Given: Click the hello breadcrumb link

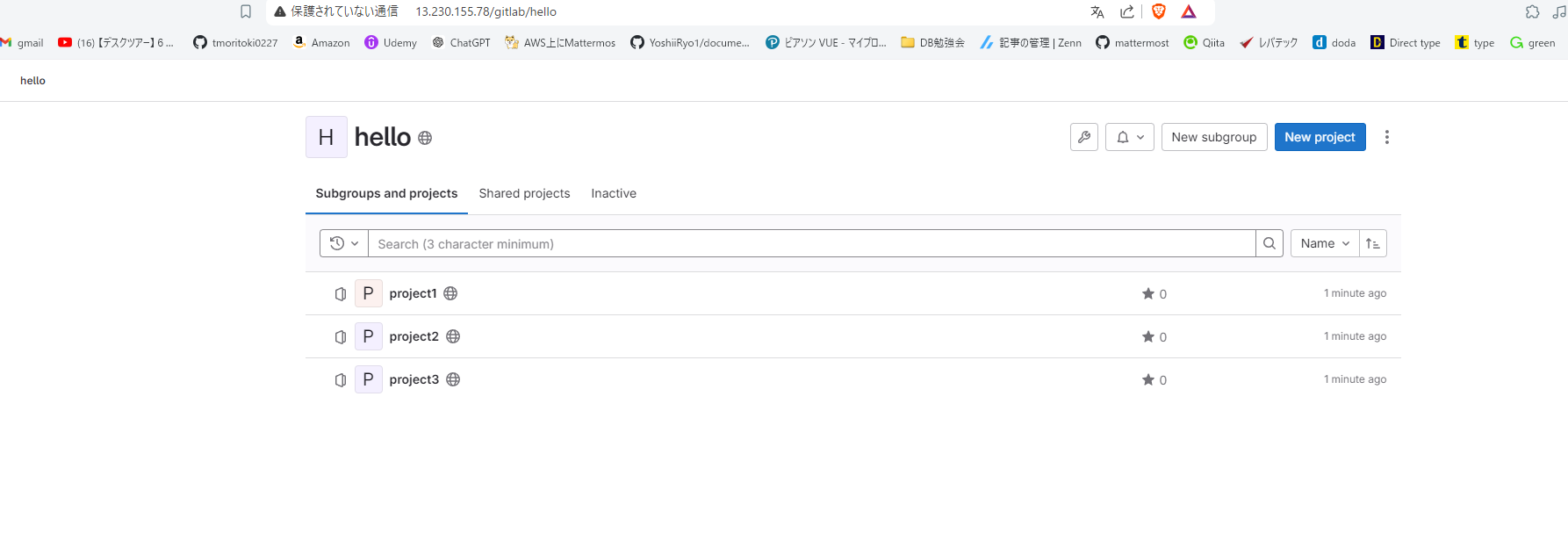Looking at the screenshot, I should (32, 80).
